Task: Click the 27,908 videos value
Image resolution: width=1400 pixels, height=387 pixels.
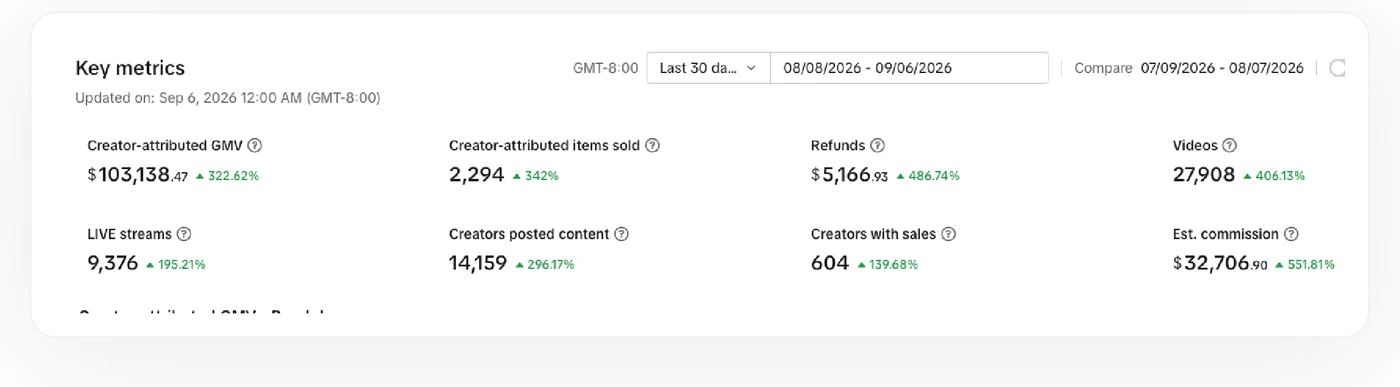Action: point(1204,175)
